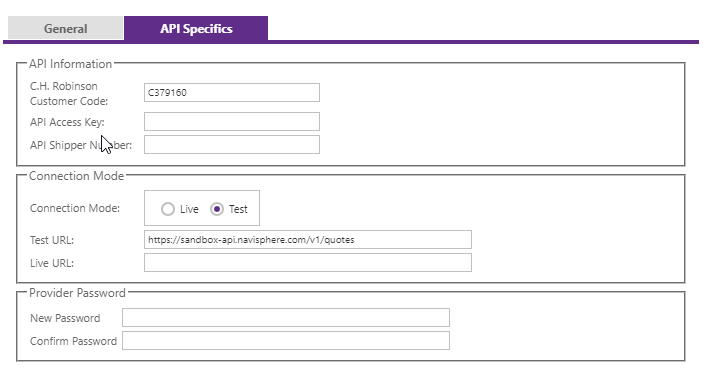706x377 pixels.
Task: Focus the empty API Access Key field
Action: (x=232, y=122)
